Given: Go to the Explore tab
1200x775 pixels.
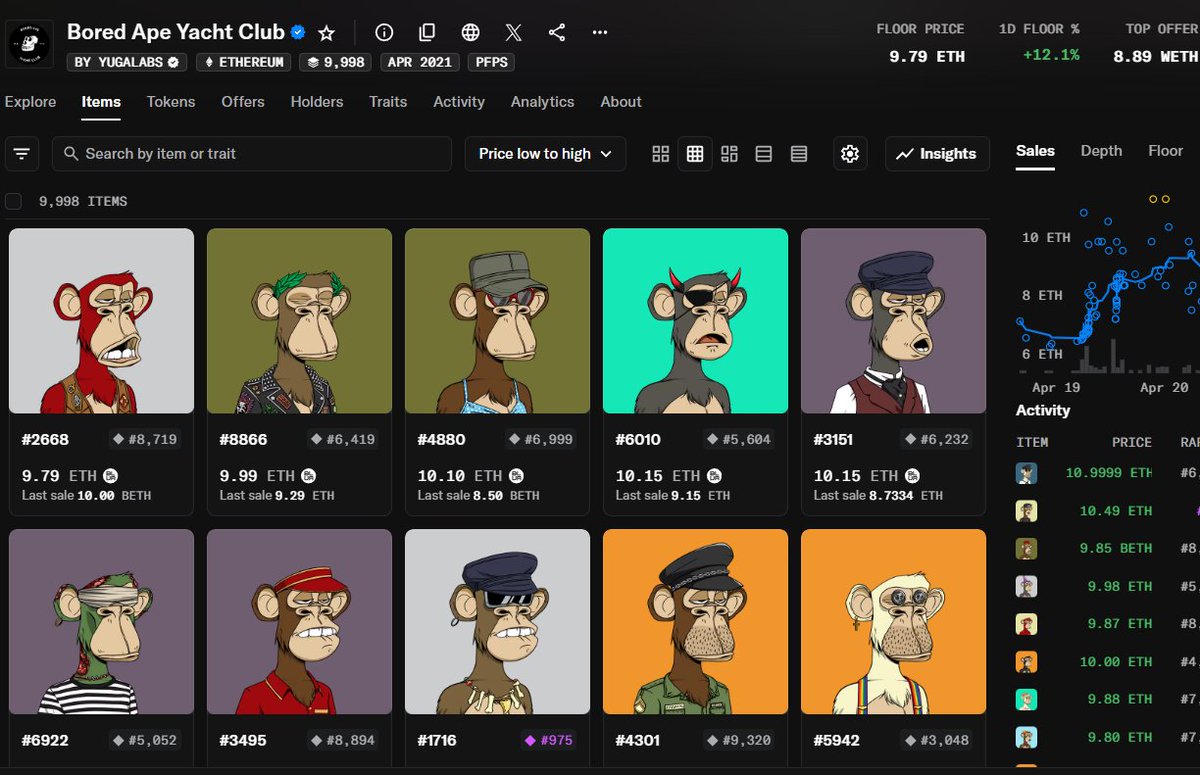Looking at the screenshot, I should pyautogui.click(x=30, y=102).
